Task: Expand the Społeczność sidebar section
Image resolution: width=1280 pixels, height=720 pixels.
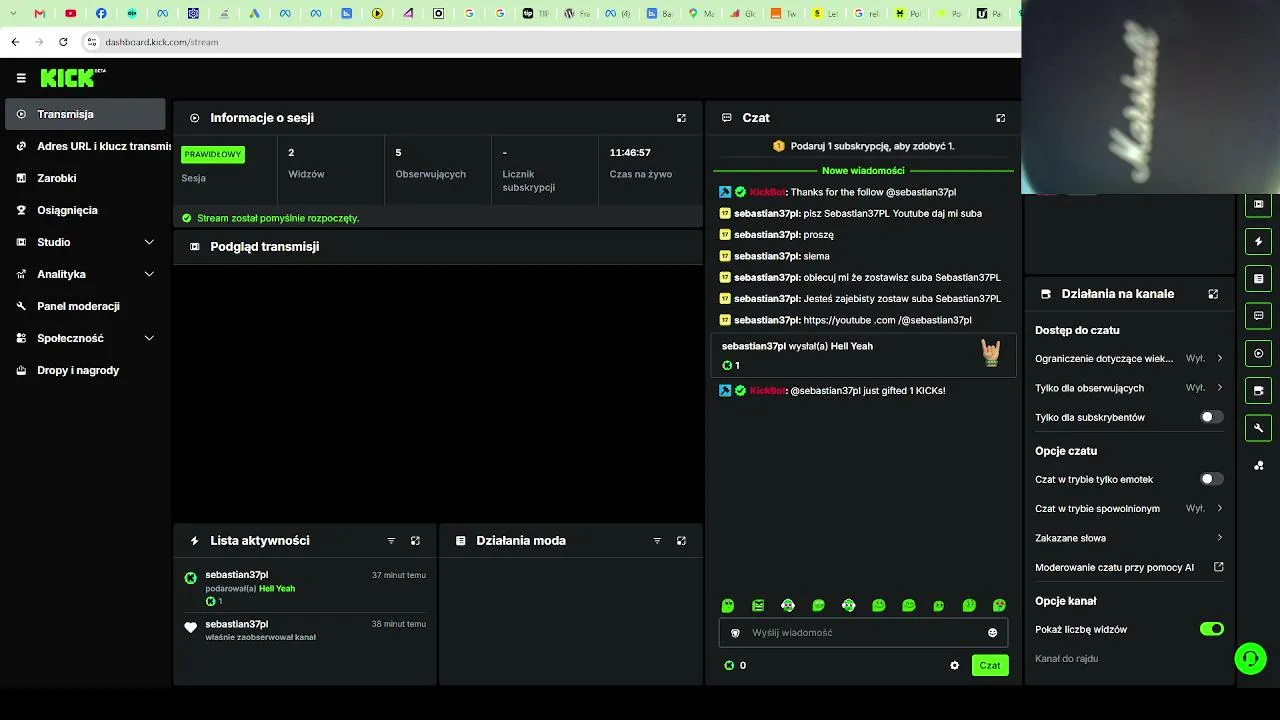Action: (85, 338)
